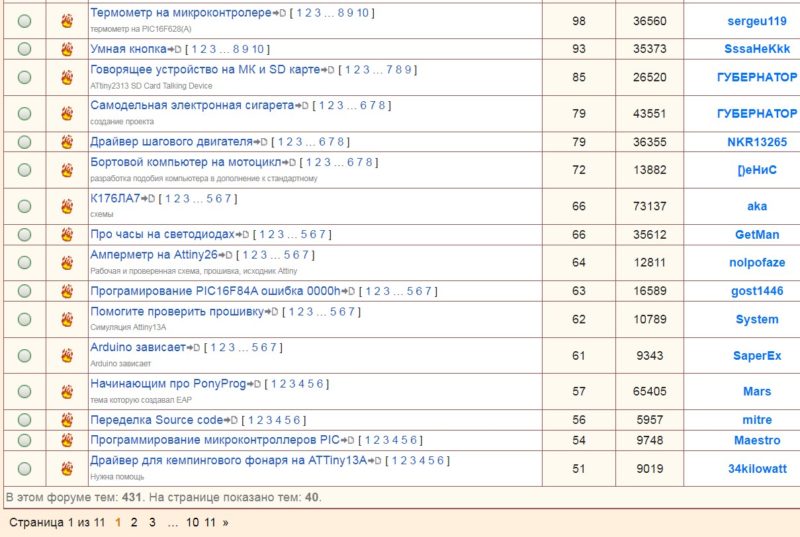Click the flame icon beside Умная кнопка topic
This screenshot has width=800, height=537.
tap(67, 49)
